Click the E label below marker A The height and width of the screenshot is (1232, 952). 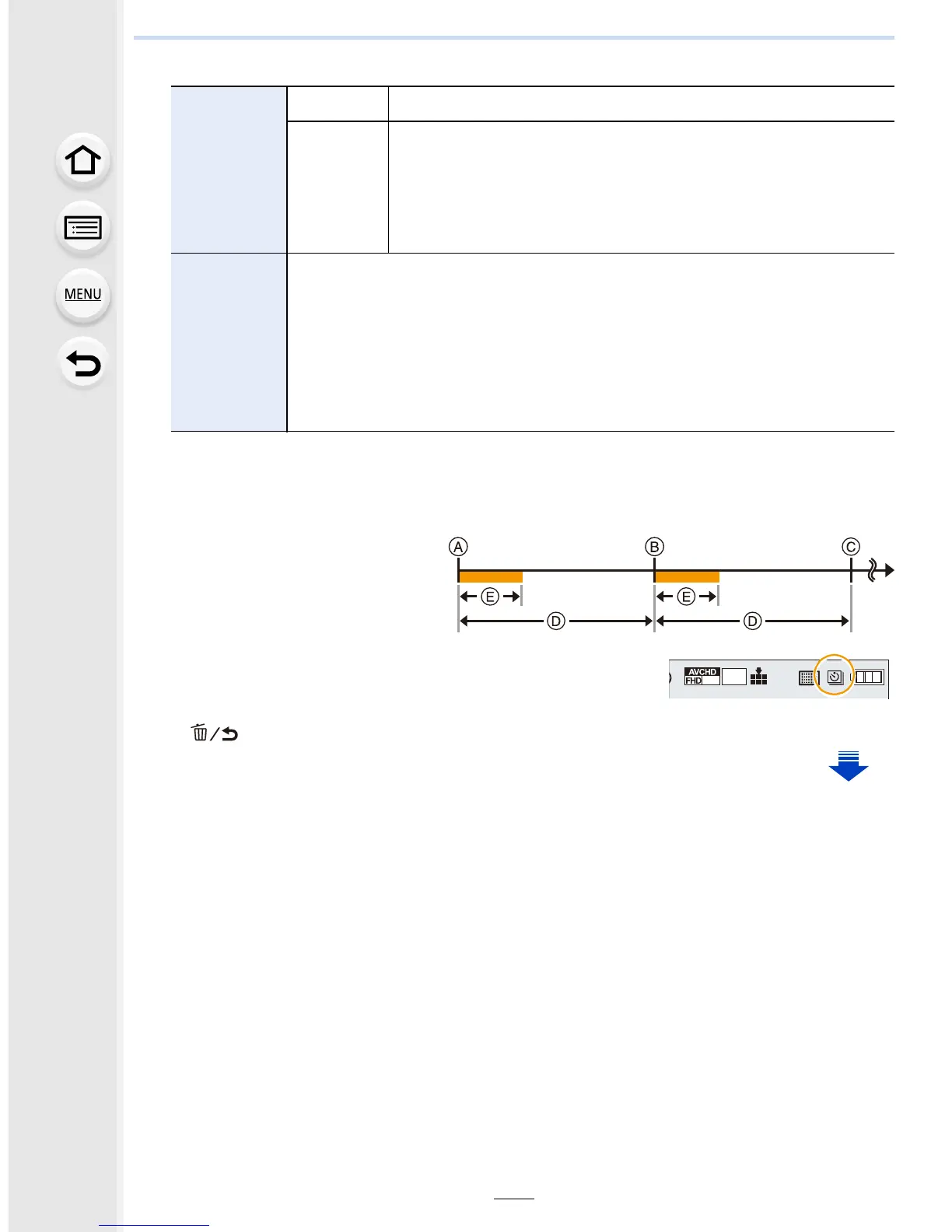pos(490,597)
